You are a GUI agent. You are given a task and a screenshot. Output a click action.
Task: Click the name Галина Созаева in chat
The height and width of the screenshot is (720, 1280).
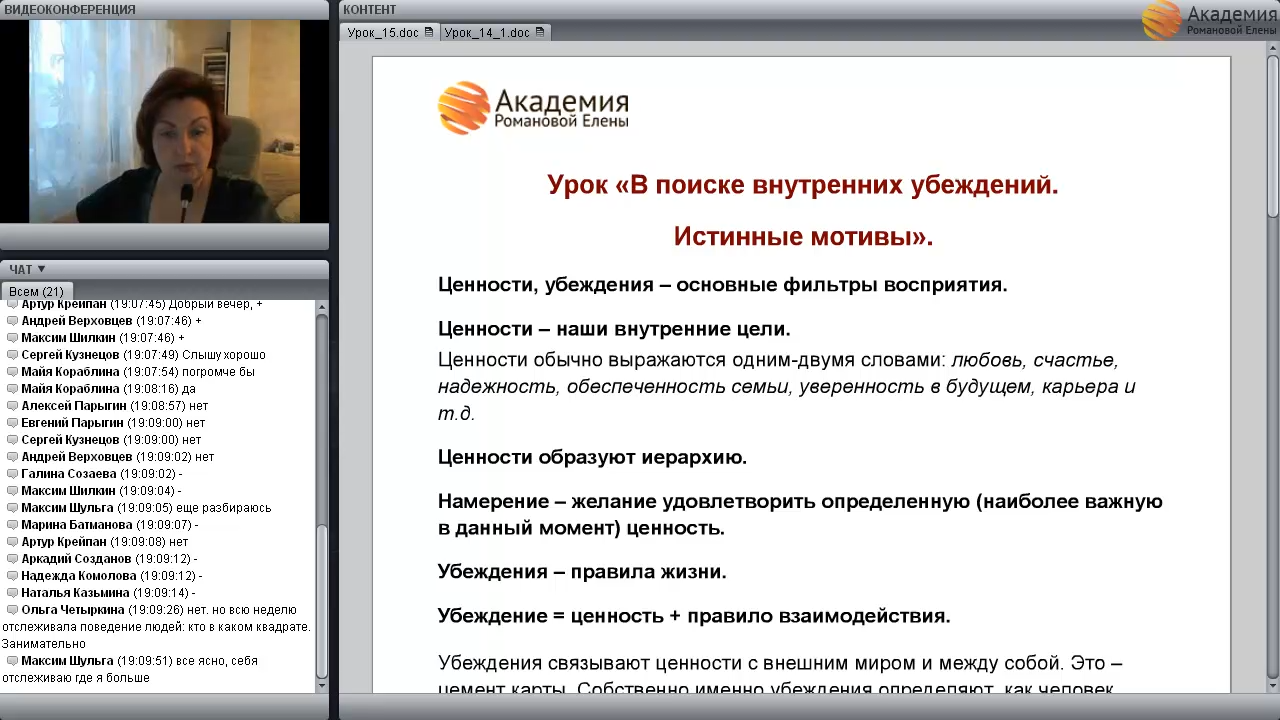click(x=69, y=474)
